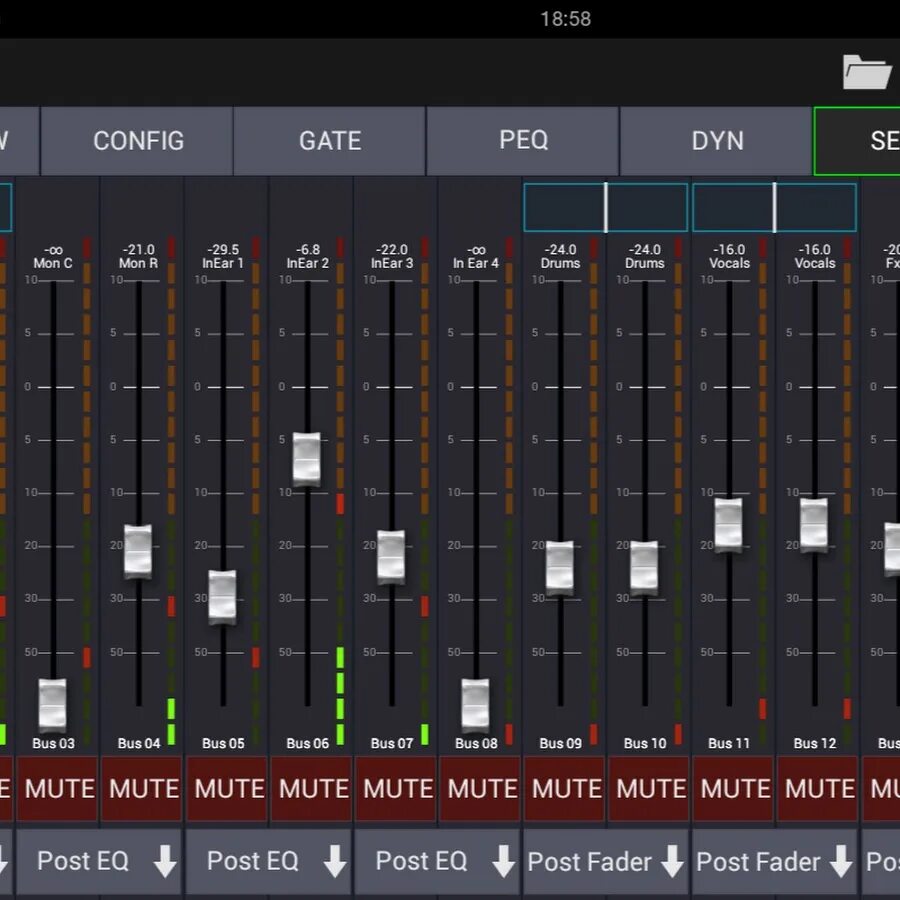The height and width of the screenshot is (900, 900).
Task: Select the InEar 2 channel name
Action: click(x=308, y=263)
